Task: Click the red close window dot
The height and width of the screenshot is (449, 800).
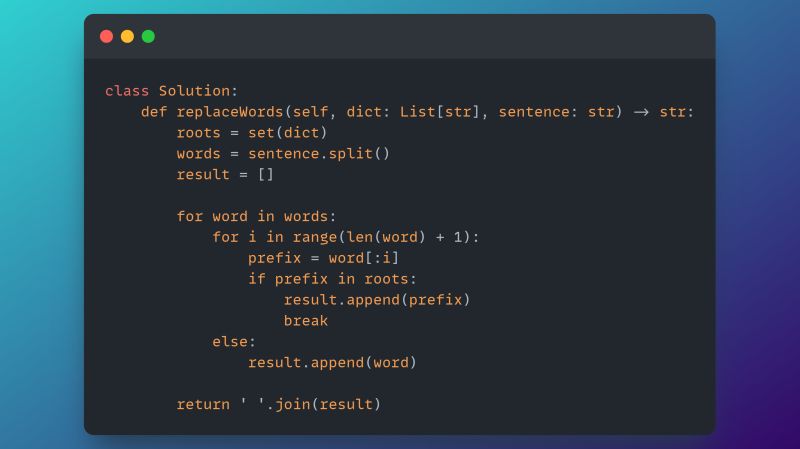Action: point(106,37)
